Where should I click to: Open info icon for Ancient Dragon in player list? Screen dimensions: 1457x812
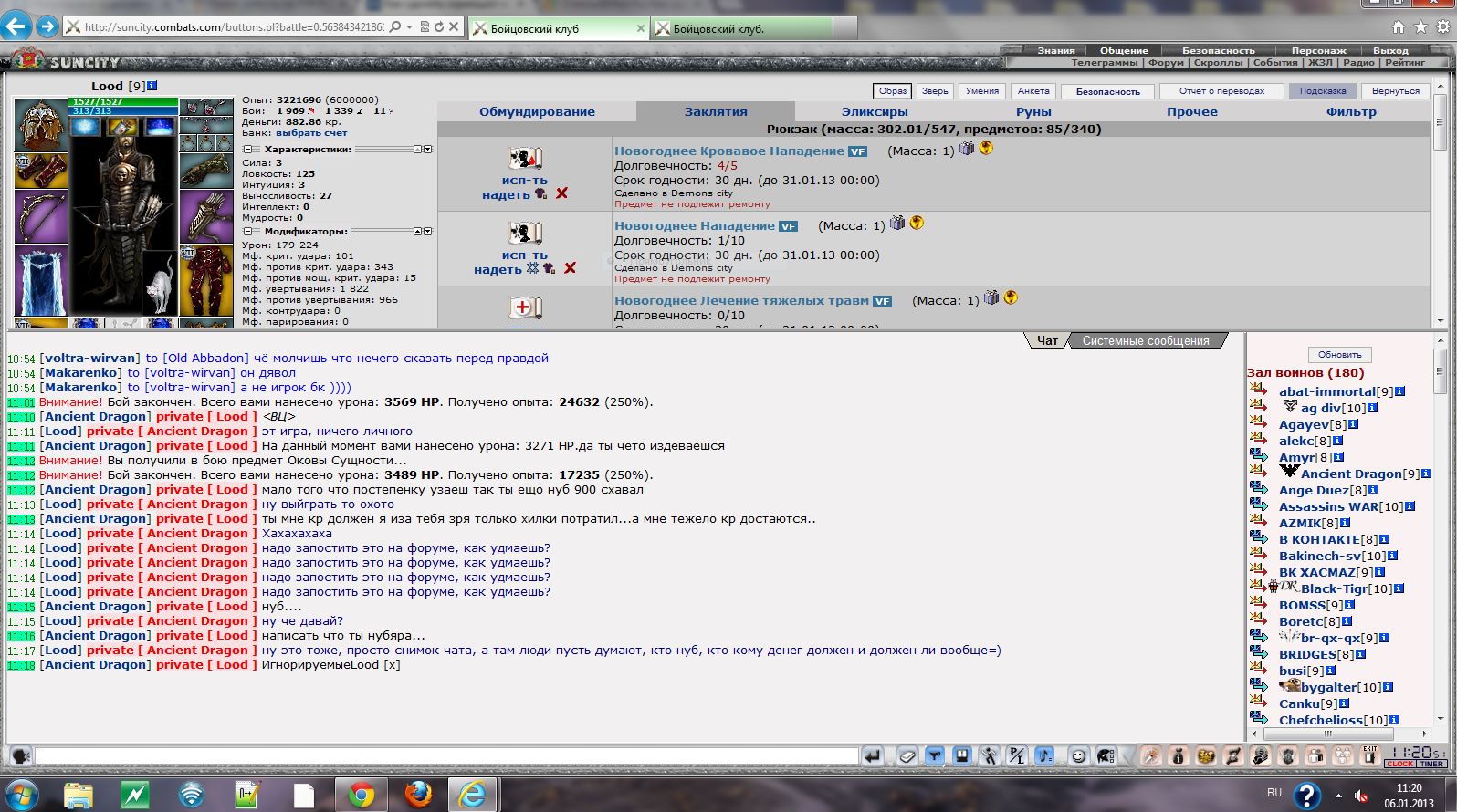tap(1426, 474)
